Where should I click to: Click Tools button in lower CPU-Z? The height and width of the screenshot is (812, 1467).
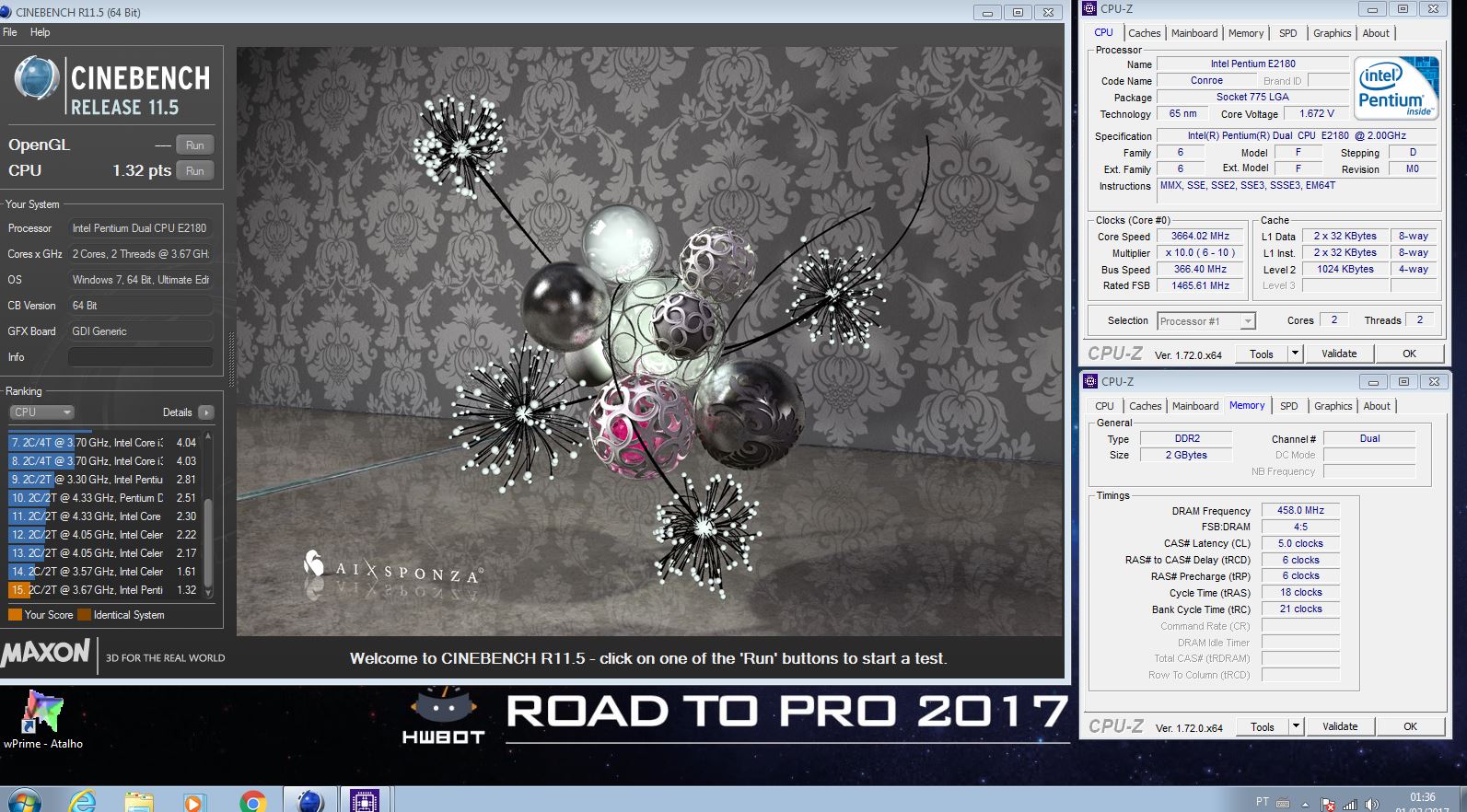click(1263, 726)
